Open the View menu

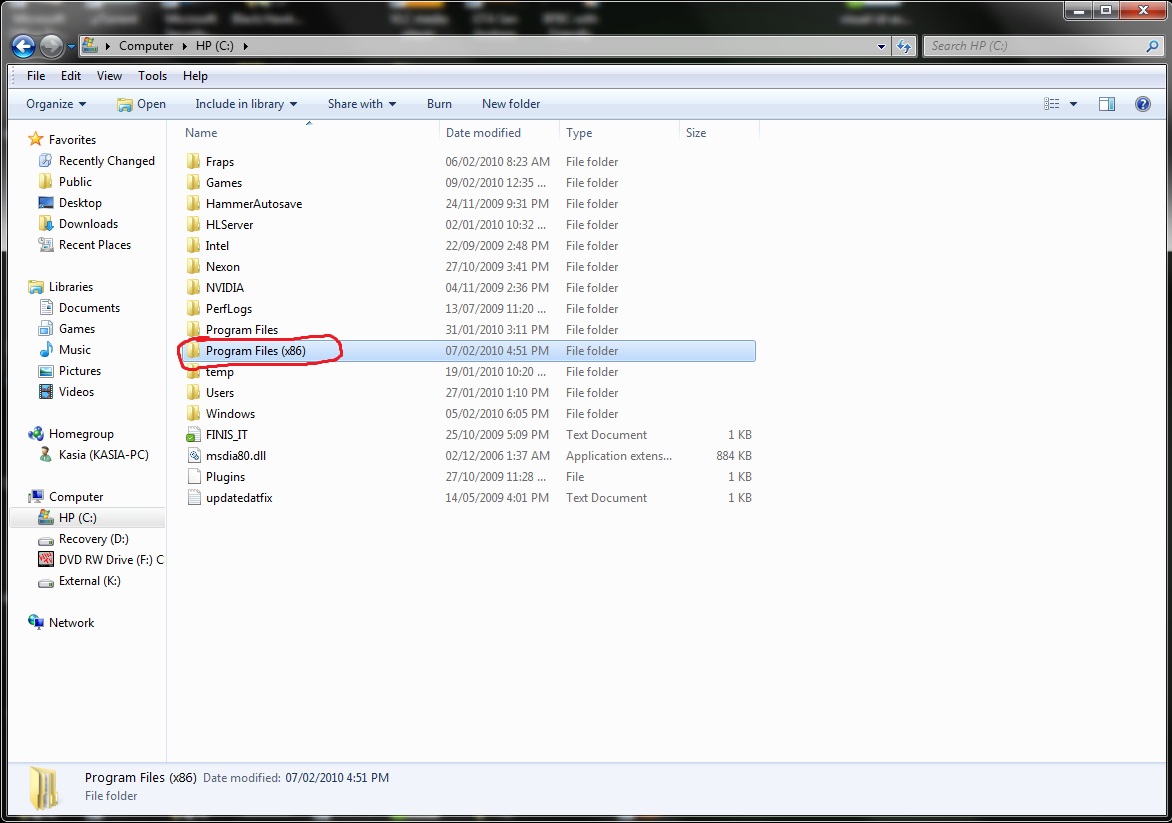click(x=109, y=75)
